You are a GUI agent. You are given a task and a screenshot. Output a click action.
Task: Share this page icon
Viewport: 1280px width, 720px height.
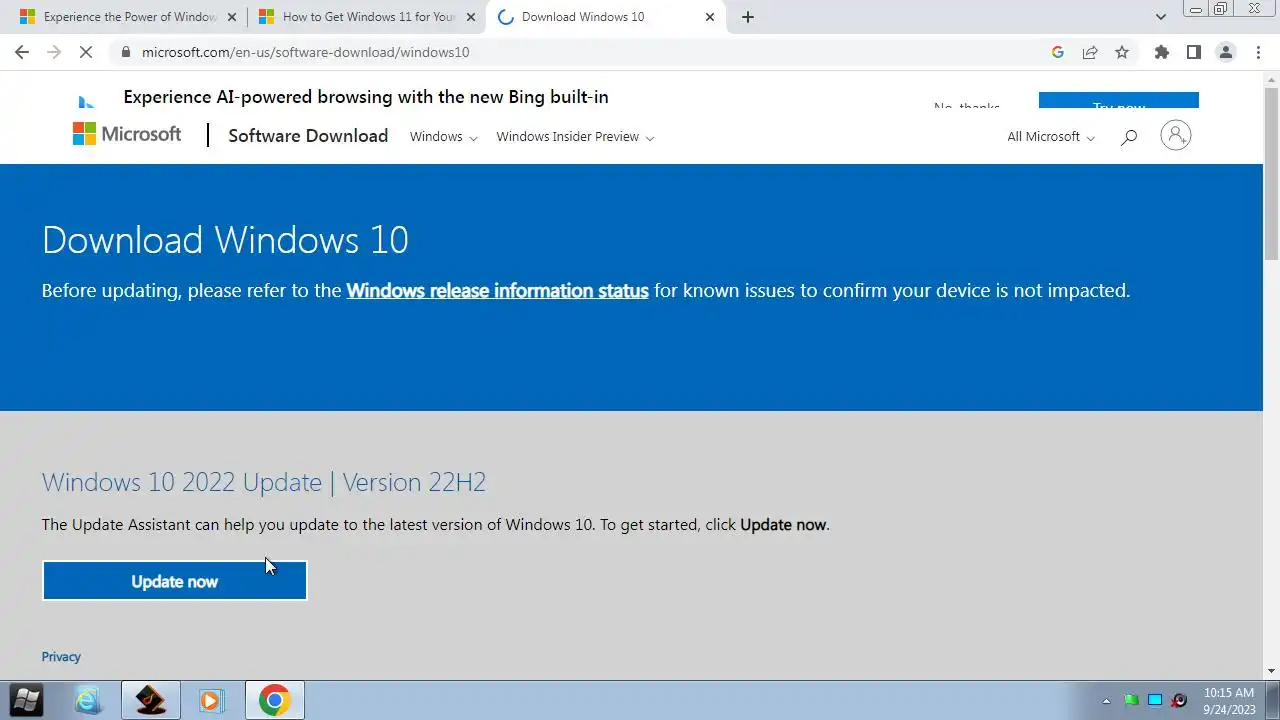pos(1090,52)
